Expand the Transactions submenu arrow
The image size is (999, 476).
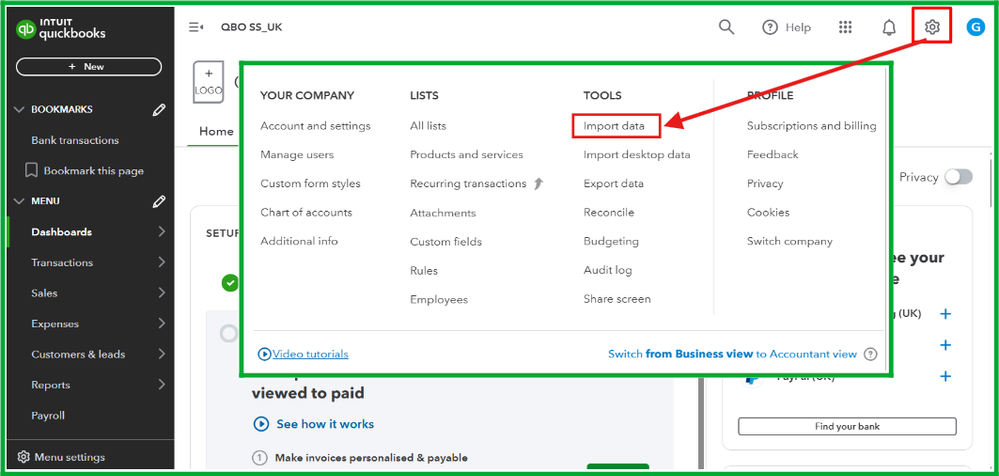[162, 262]
